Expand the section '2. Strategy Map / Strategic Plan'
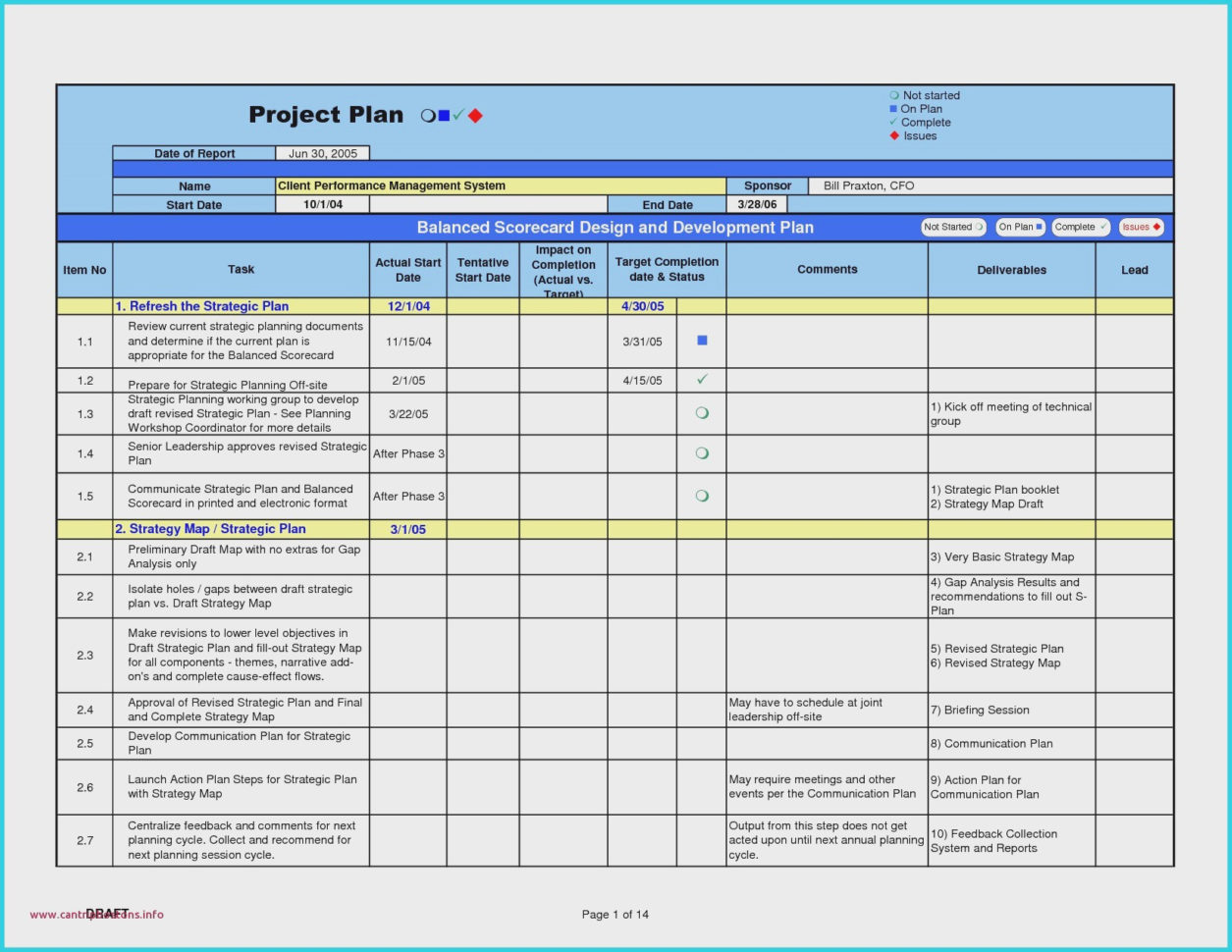 coord(208,529)
